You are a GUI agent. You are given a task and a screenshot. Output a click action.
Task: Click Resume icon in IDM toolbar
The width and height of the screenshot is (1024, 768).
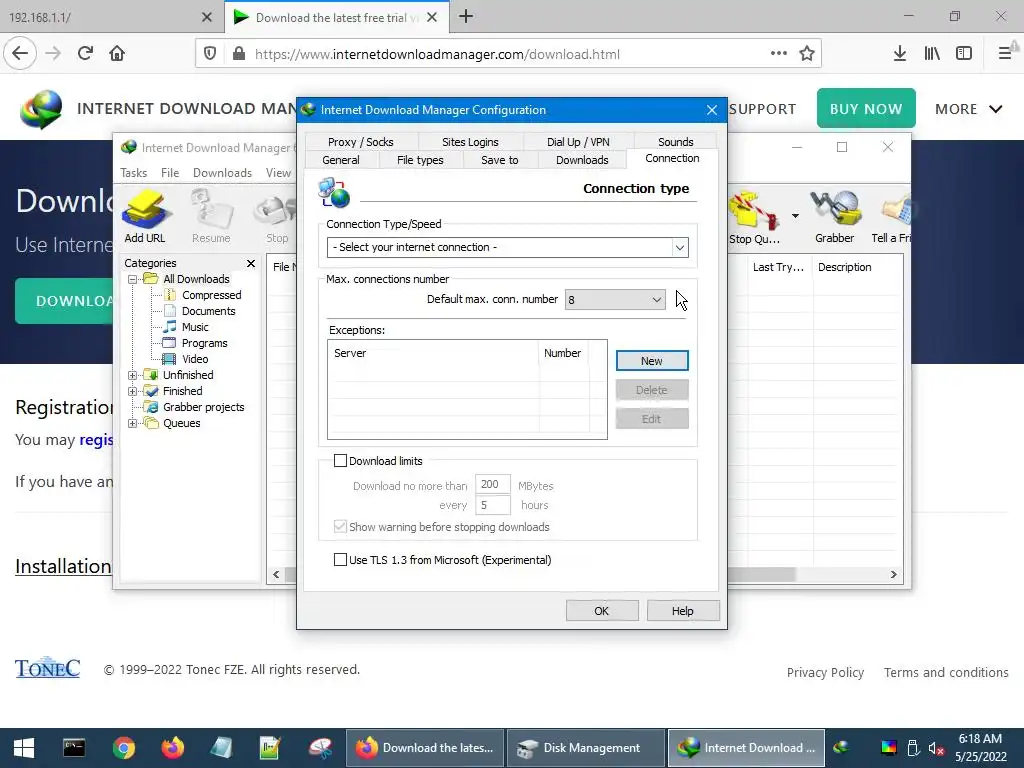tap(211, 216)
